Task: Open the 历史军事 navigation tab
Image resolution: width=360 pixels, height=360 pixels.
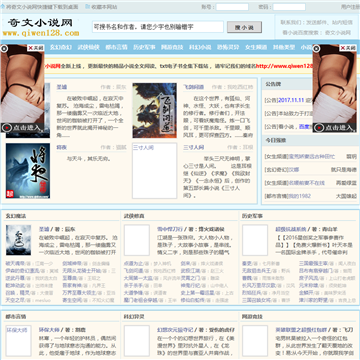Action: point(144,47)
